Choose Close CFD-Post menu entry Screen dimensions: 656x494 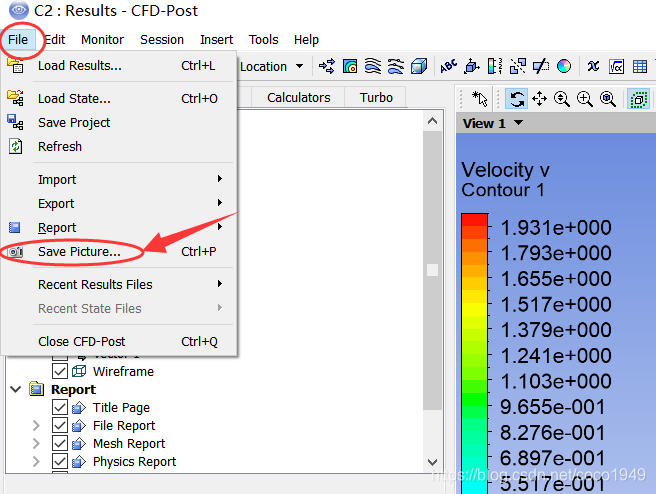119,341
